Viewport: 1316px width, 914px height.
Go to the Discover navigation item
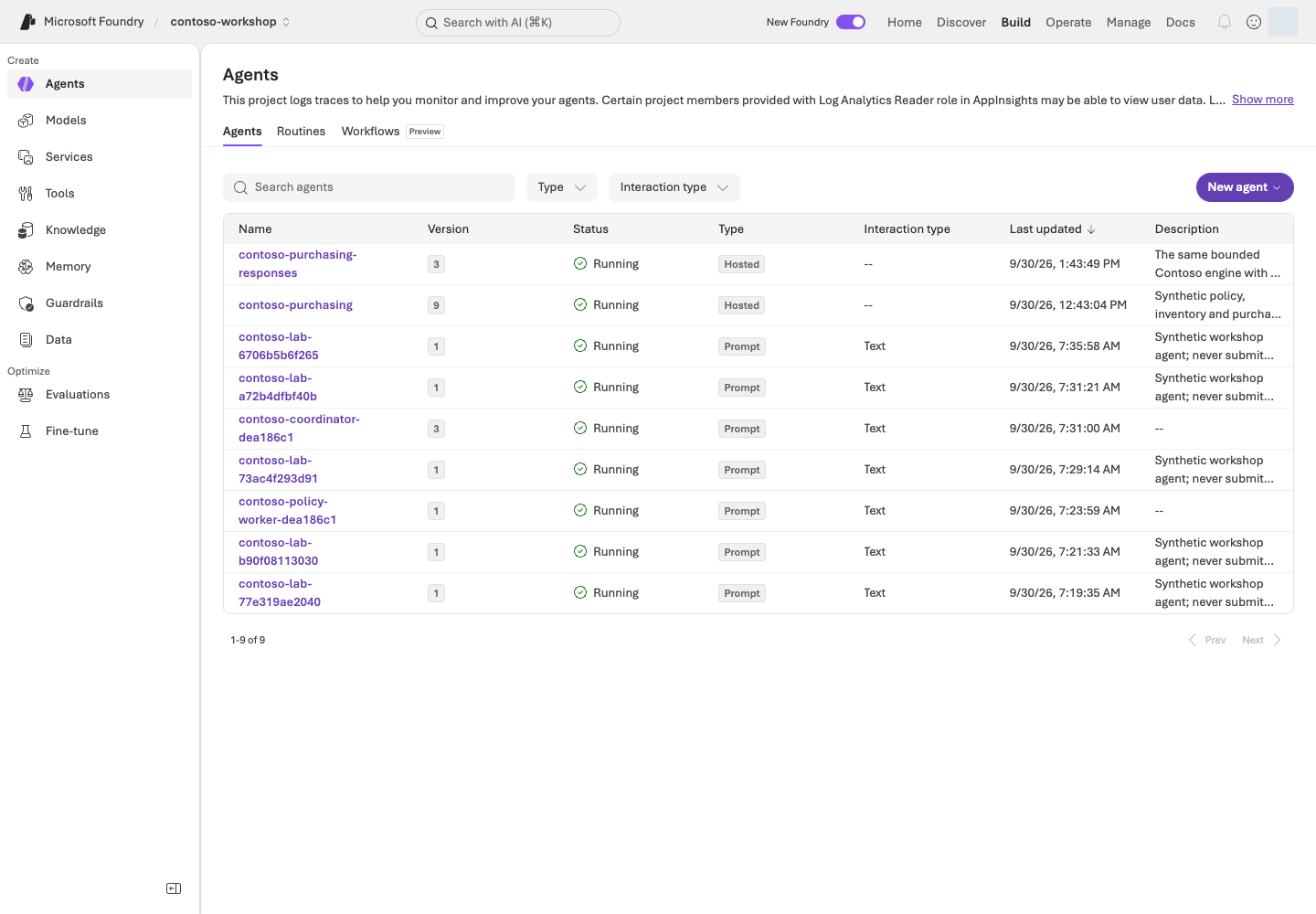pyautogui.click(x=961, y=22)
